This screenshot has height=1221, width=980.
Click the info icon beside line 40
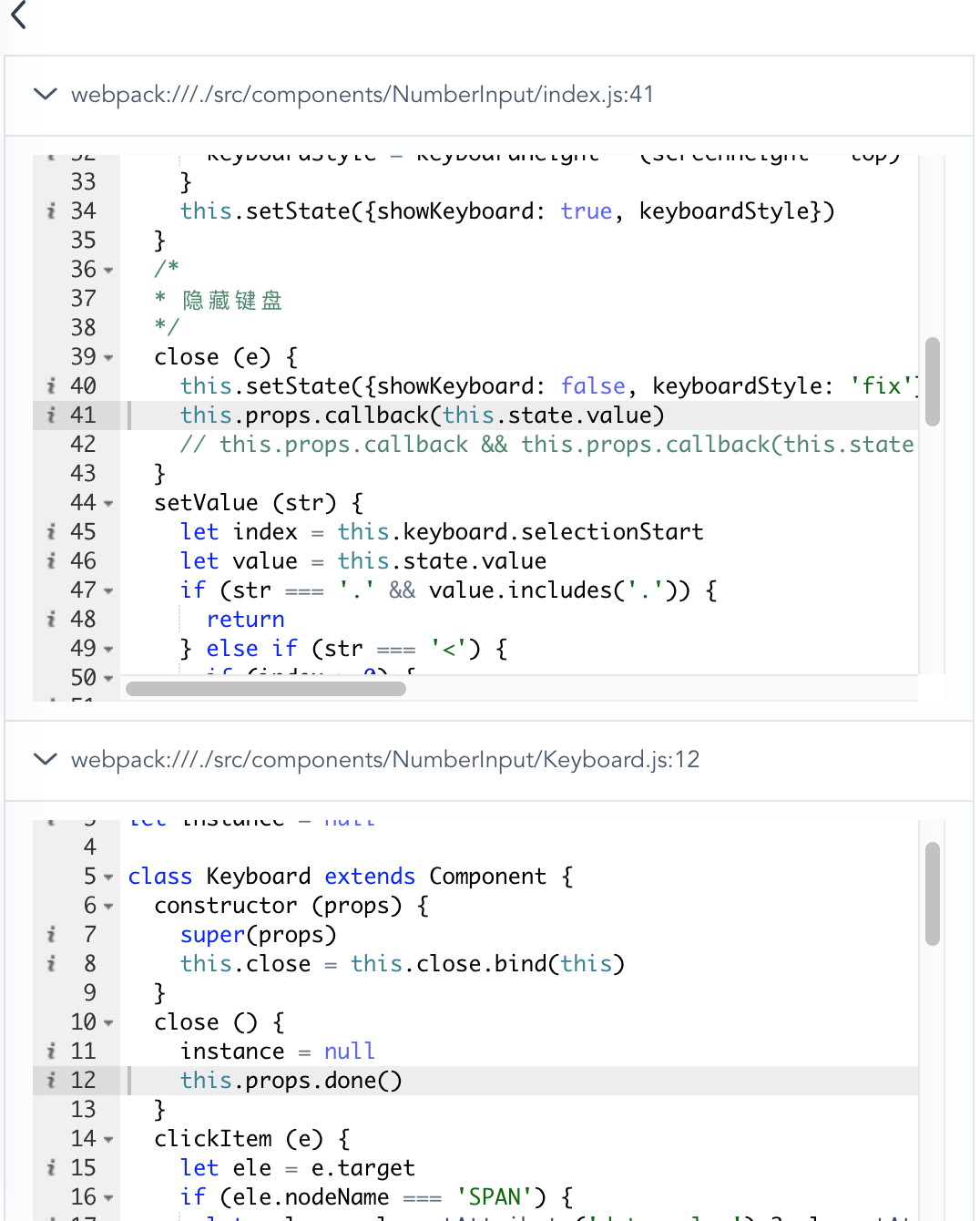[51, 385]
